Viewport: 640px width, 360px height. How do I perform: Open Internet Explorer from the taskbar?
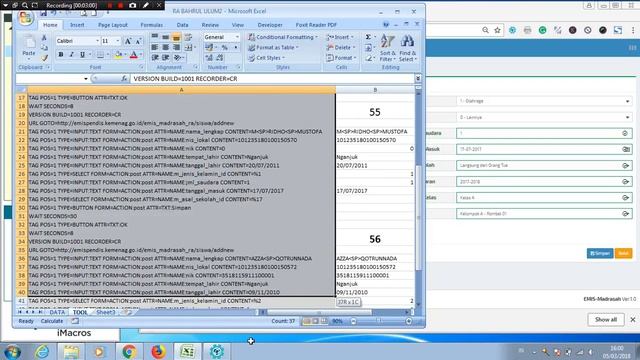coord(42,351)
